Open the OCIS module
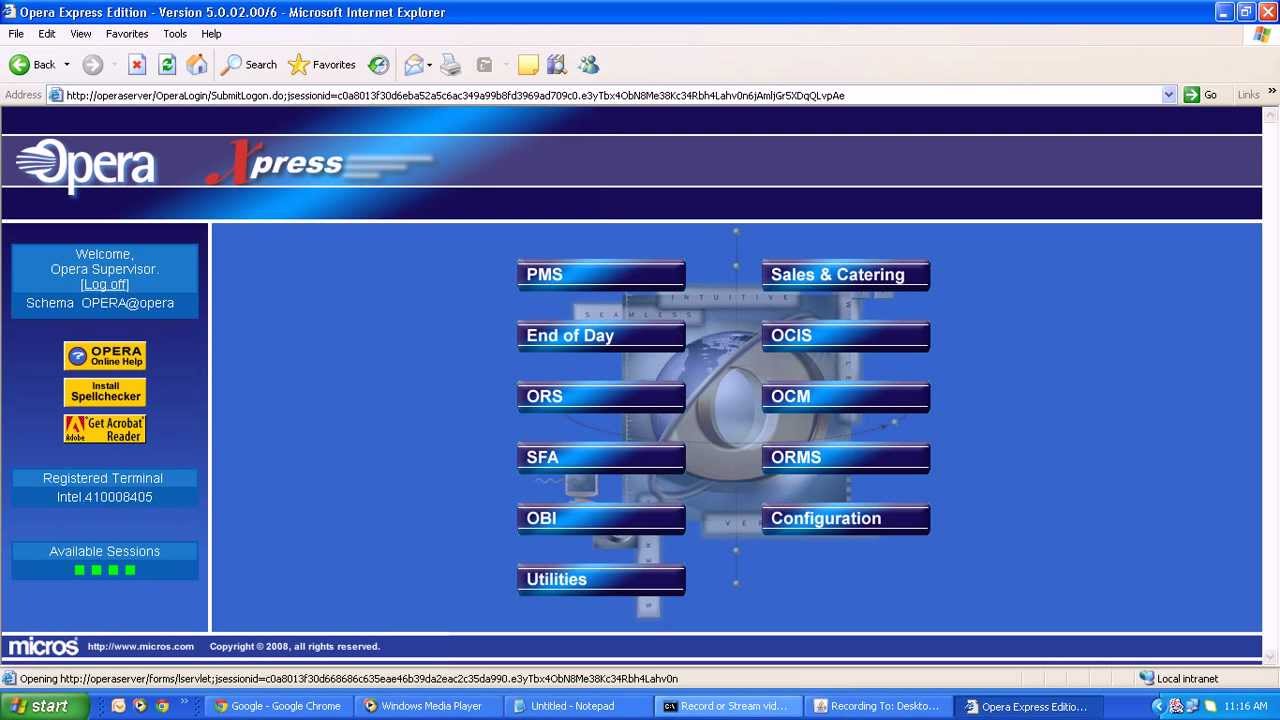 [846, 336]
